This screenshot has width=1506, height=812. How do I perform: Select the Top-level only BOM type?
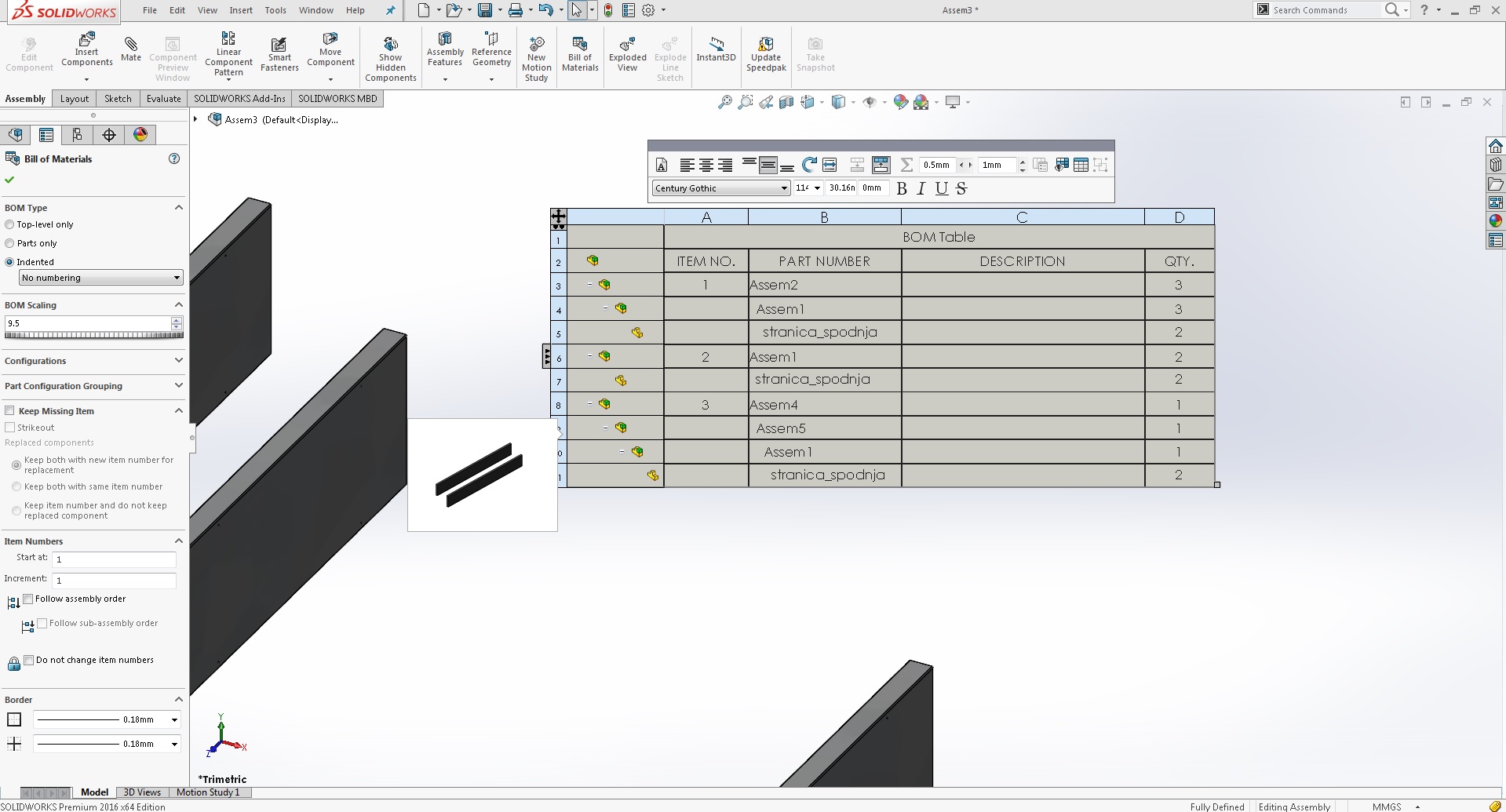[x=10, y=224]
